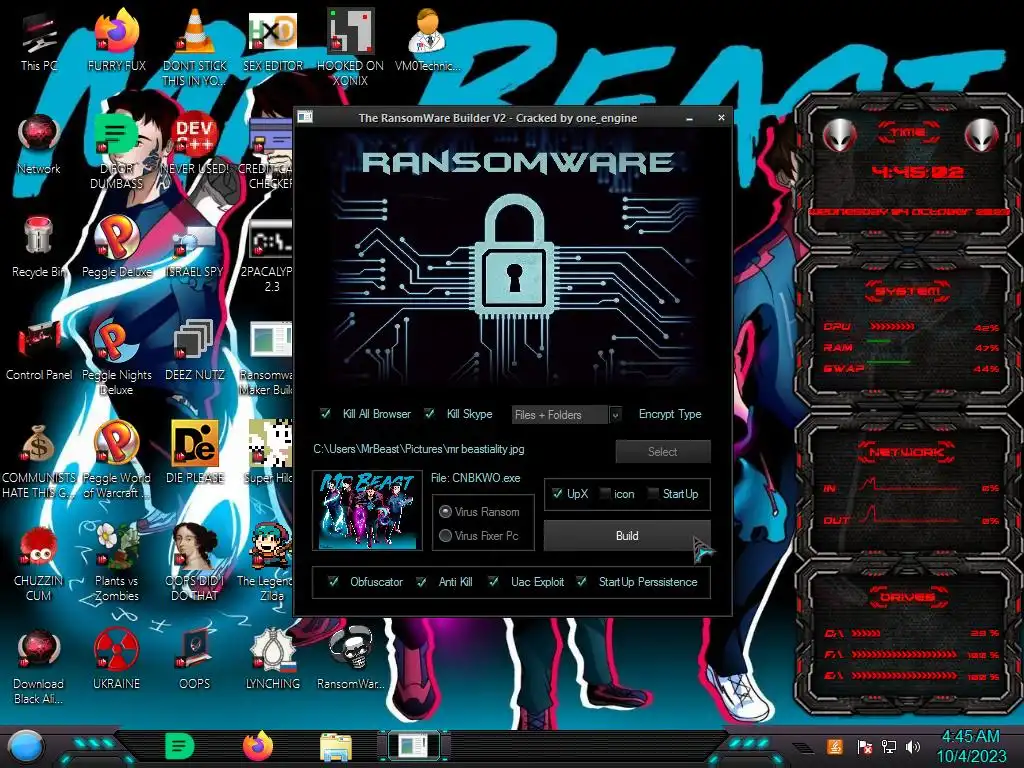This screenshot has width=1024, height=768.
Task: Click the Select button
Action: pos(663,451)
